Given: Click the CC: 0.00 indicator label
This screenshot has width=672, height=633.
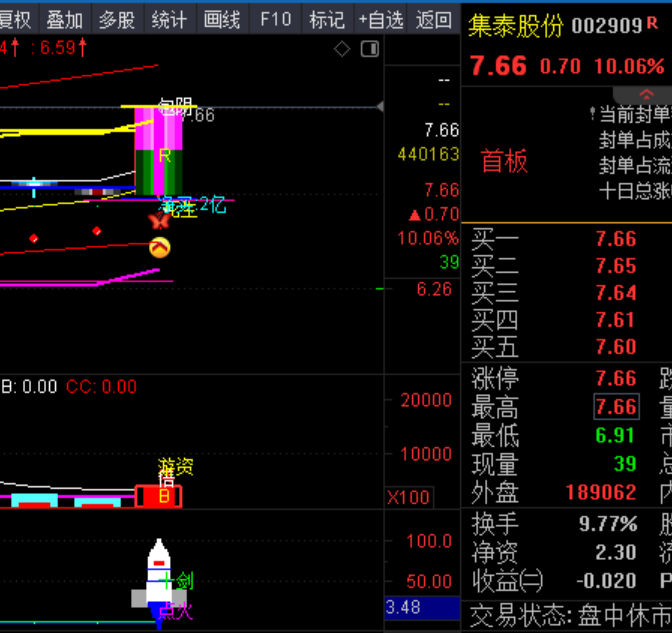Looking at the screenshot, I should click(x=101, y=387).
